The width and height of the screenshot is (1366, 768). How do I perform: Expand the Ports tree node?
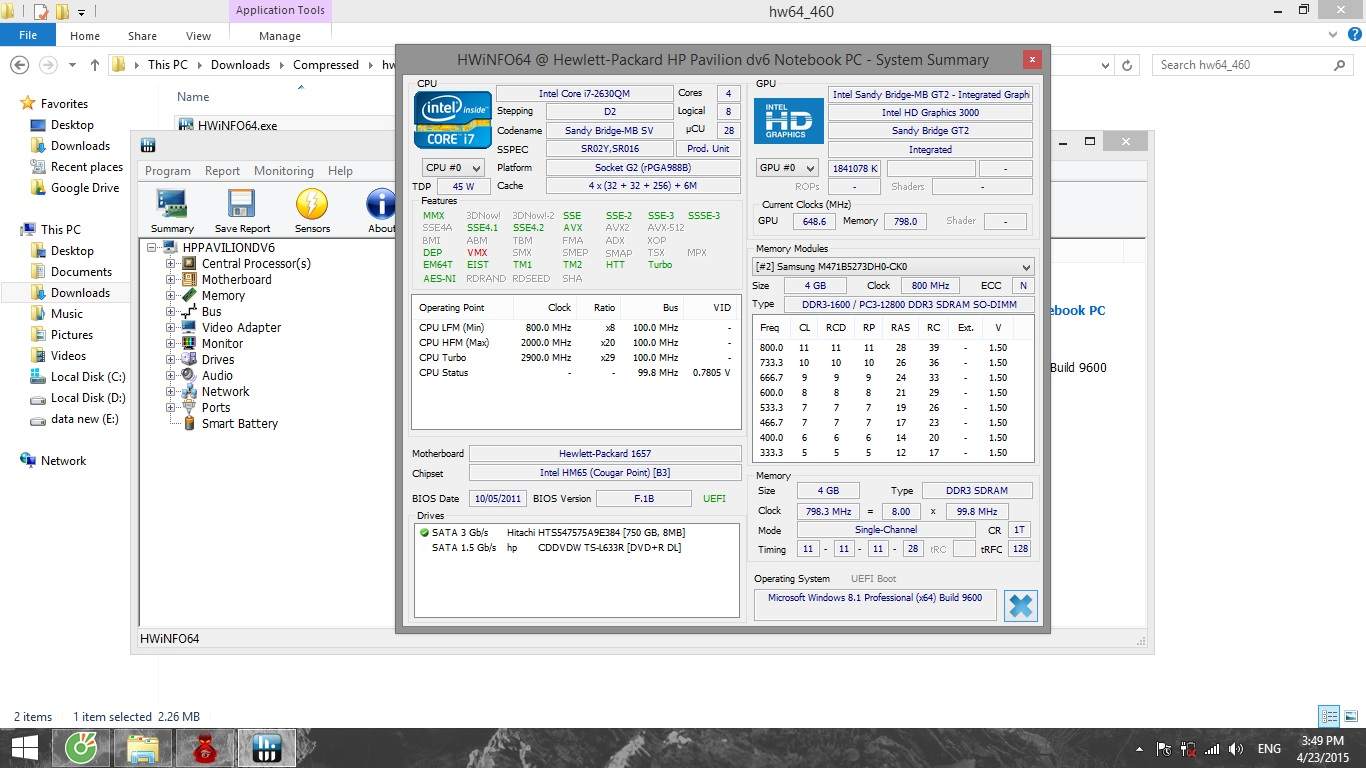(x=170, y=408)
